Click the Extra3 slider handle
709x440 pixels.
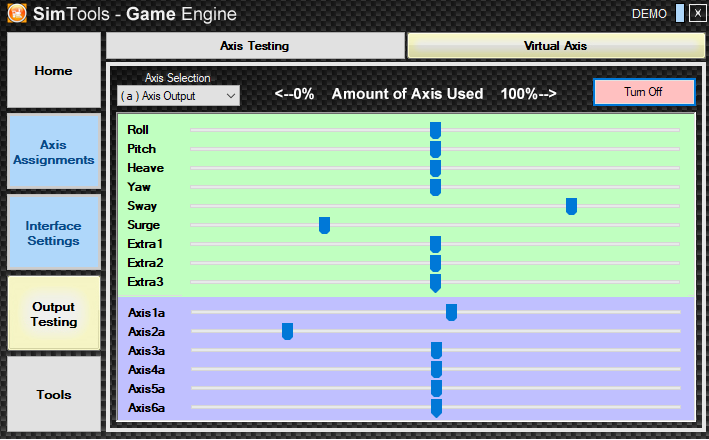(435, 282)
